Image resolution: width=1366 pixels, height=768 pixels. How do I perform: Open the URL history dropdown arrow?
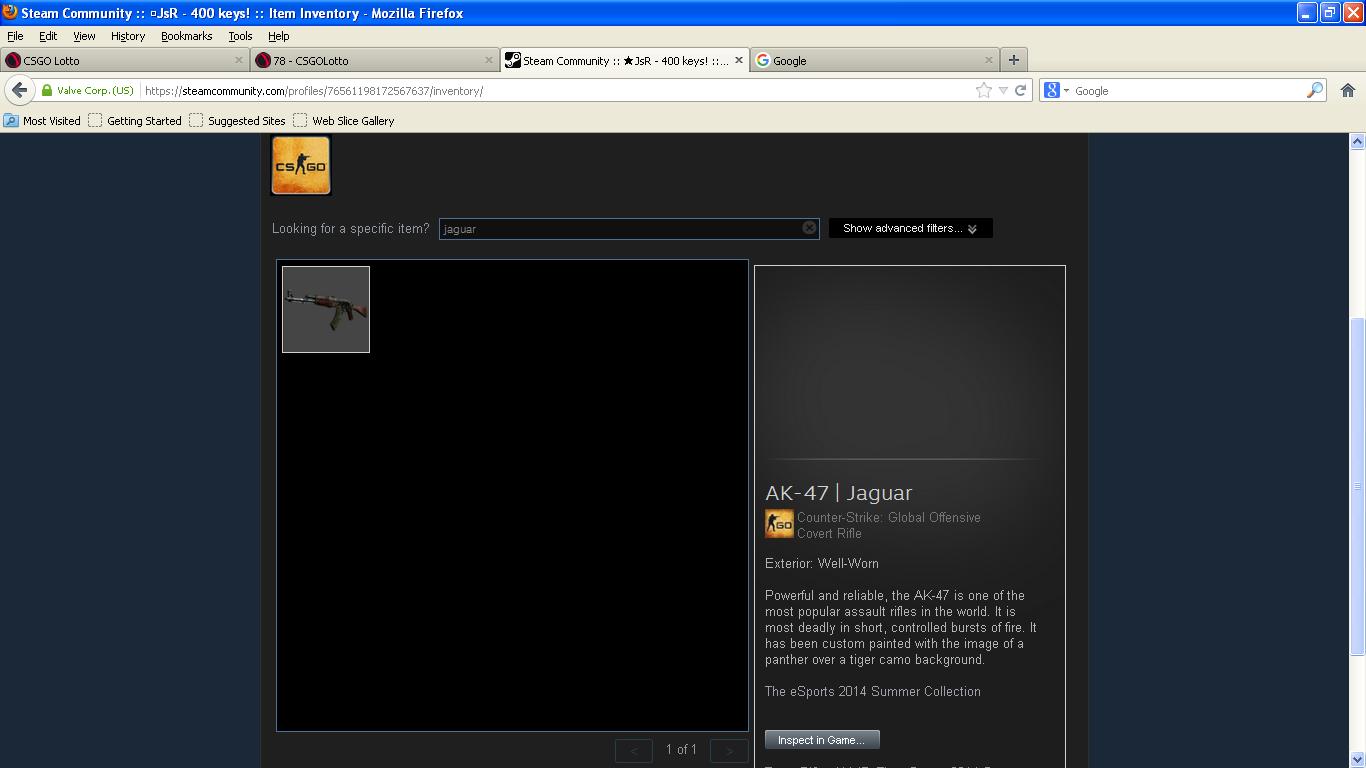coord(1003,90)
